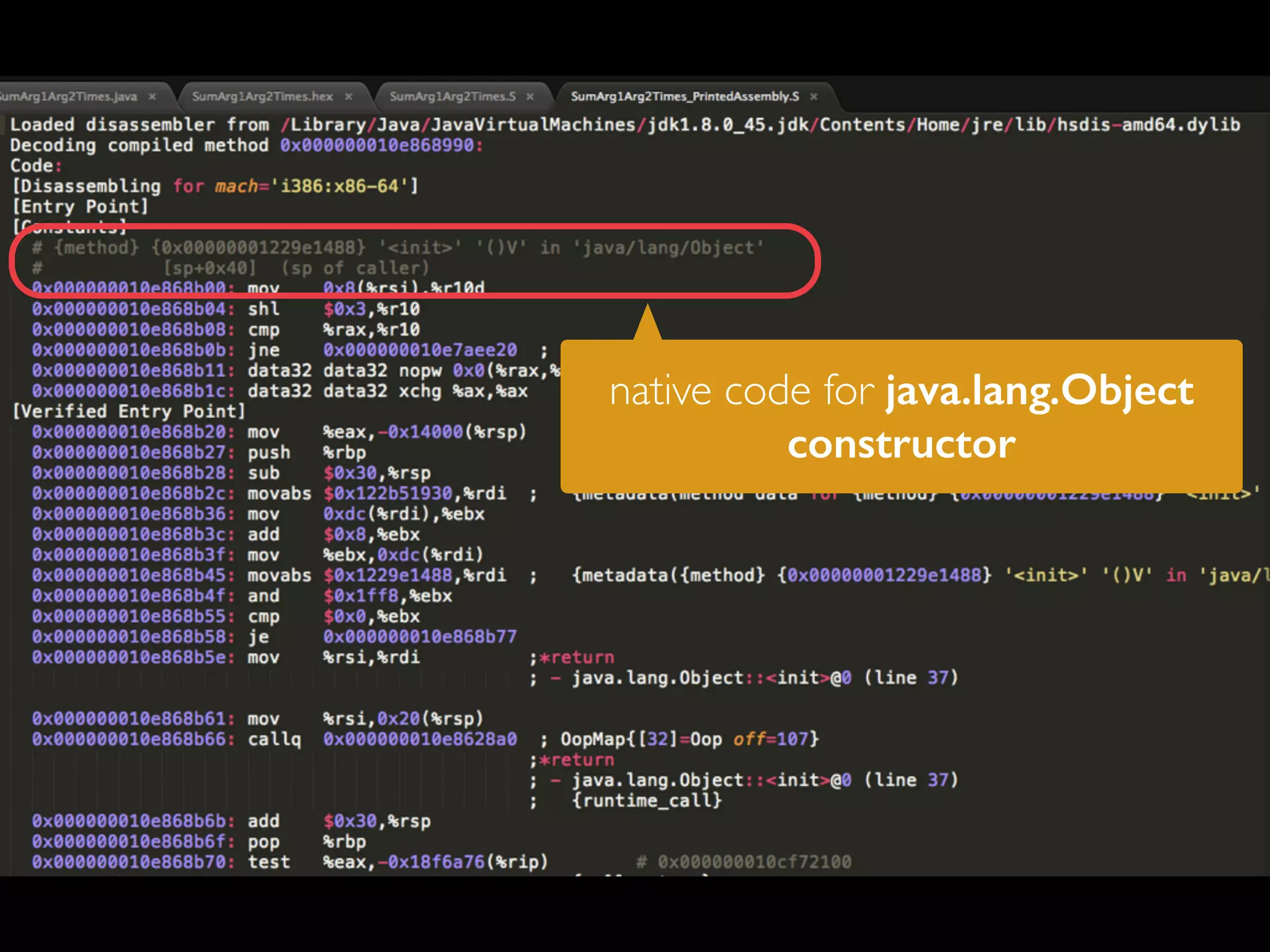1270x952 pixels.
Task: Click the first ';*return' comment
Action: 572,657
